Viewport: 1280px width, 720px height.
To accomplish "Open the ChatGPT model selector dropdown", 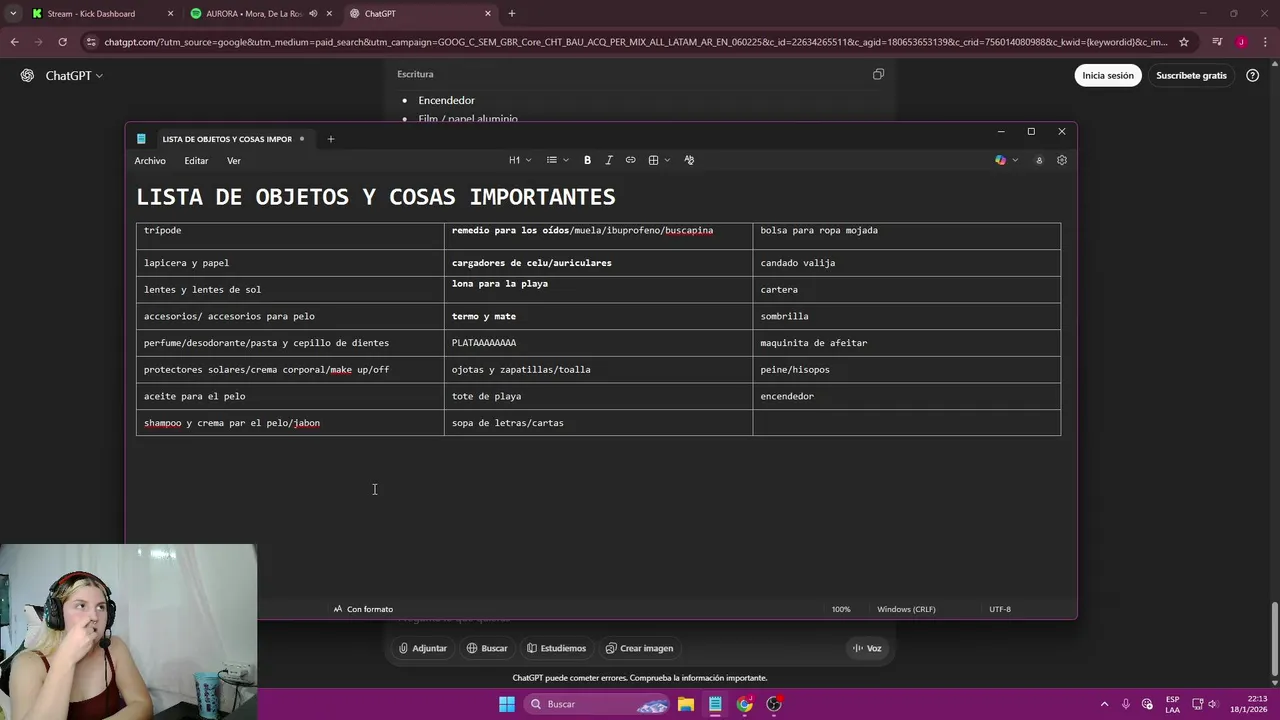I will click(74, 76).
